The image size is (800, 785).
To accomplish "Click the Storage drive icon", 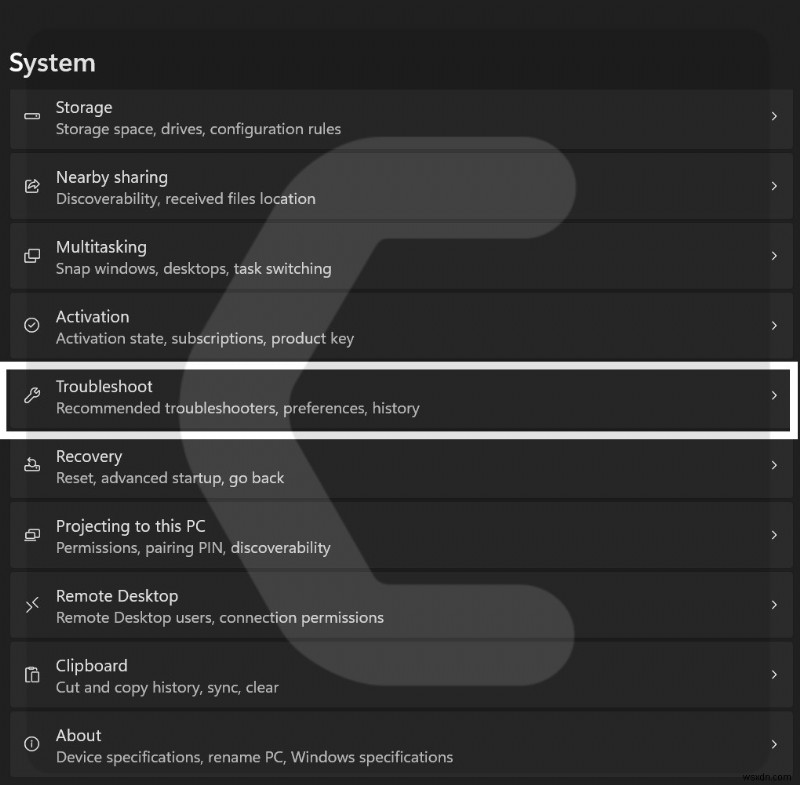I will [x=31, y=117].
